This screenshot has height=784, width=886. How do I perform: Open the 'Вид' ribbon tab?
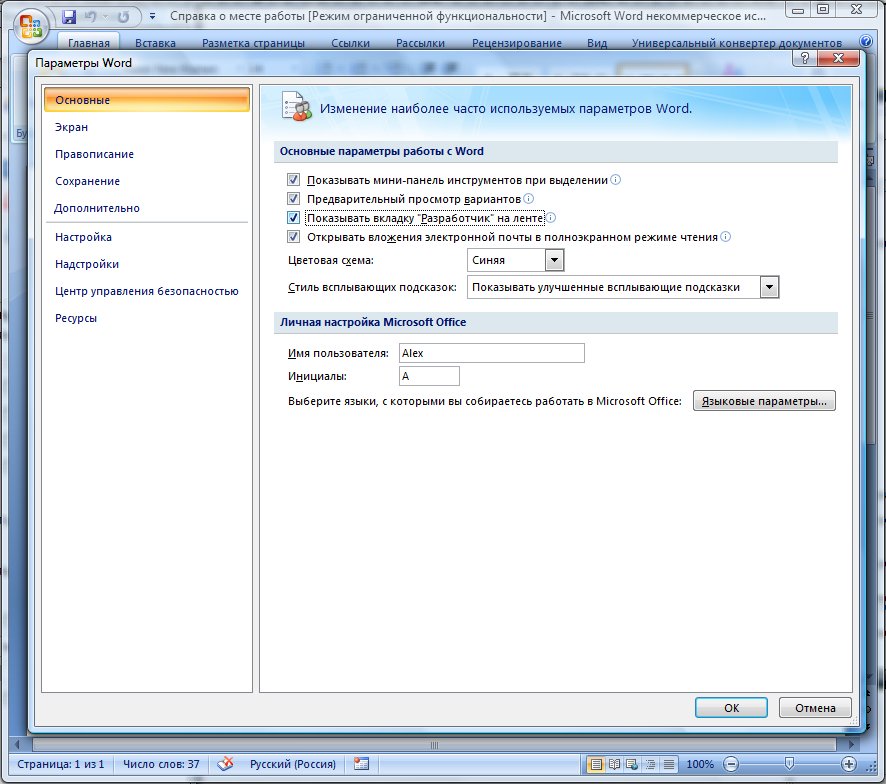(x=597, y=43)
